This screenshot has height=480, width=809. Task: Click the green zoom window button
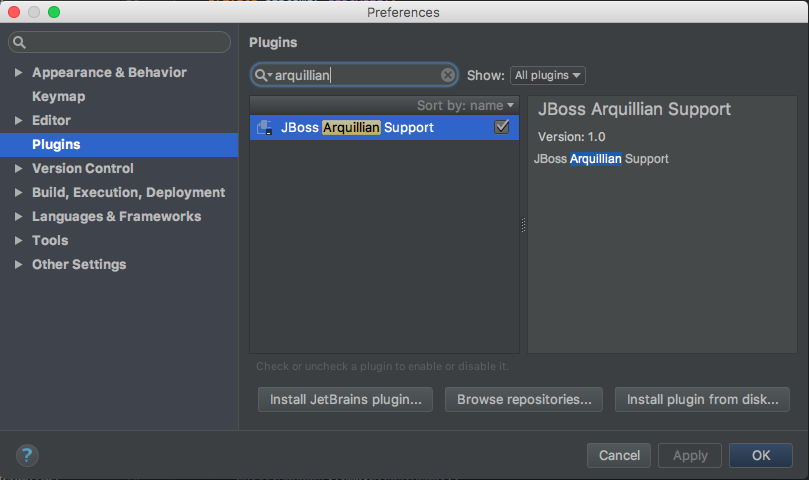click(x=54, y=12)
